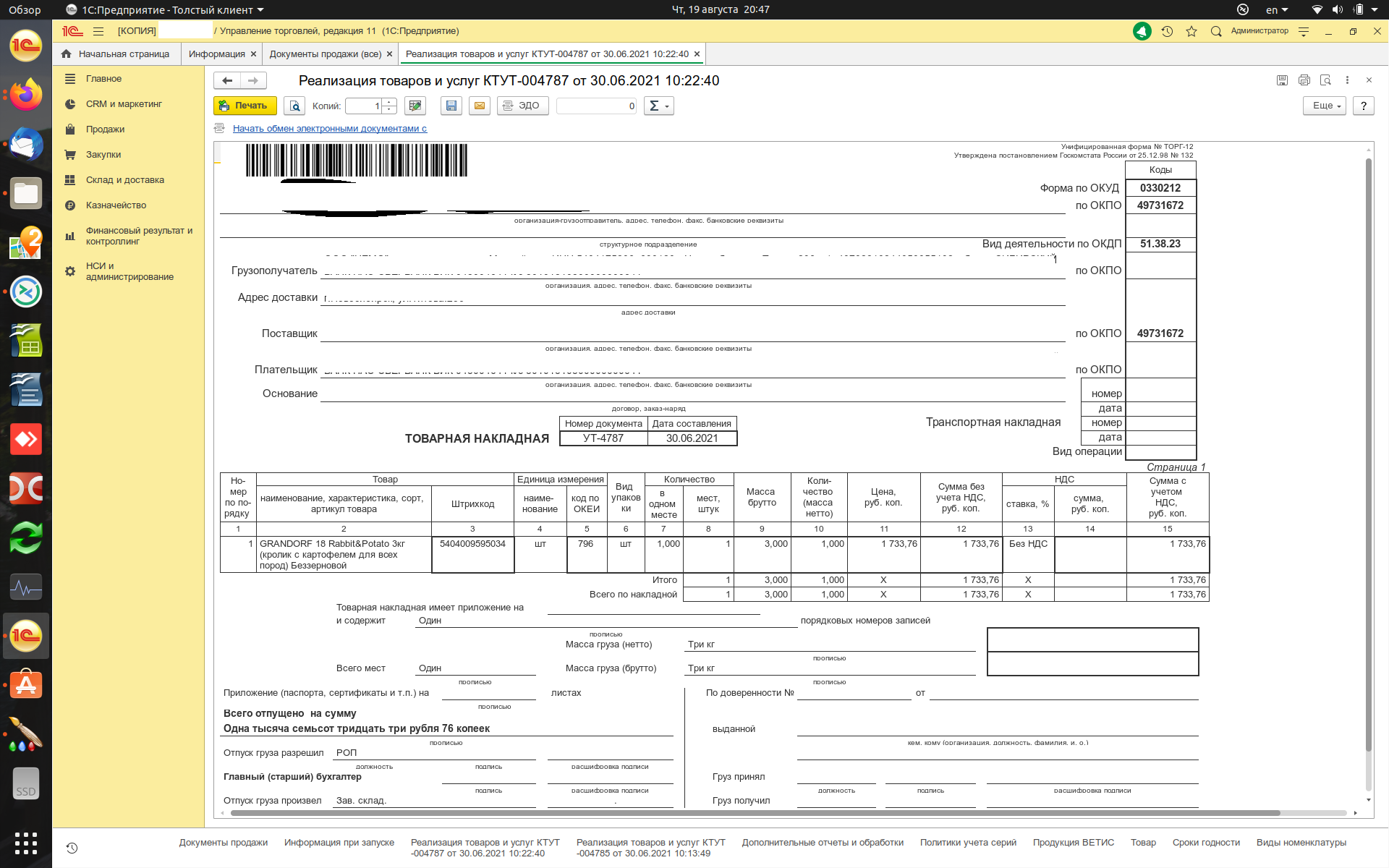Viewport: 1389px width, 868px height.
Task: Click the printer icon in the form's top-right corner
Action: (1304, 80)
